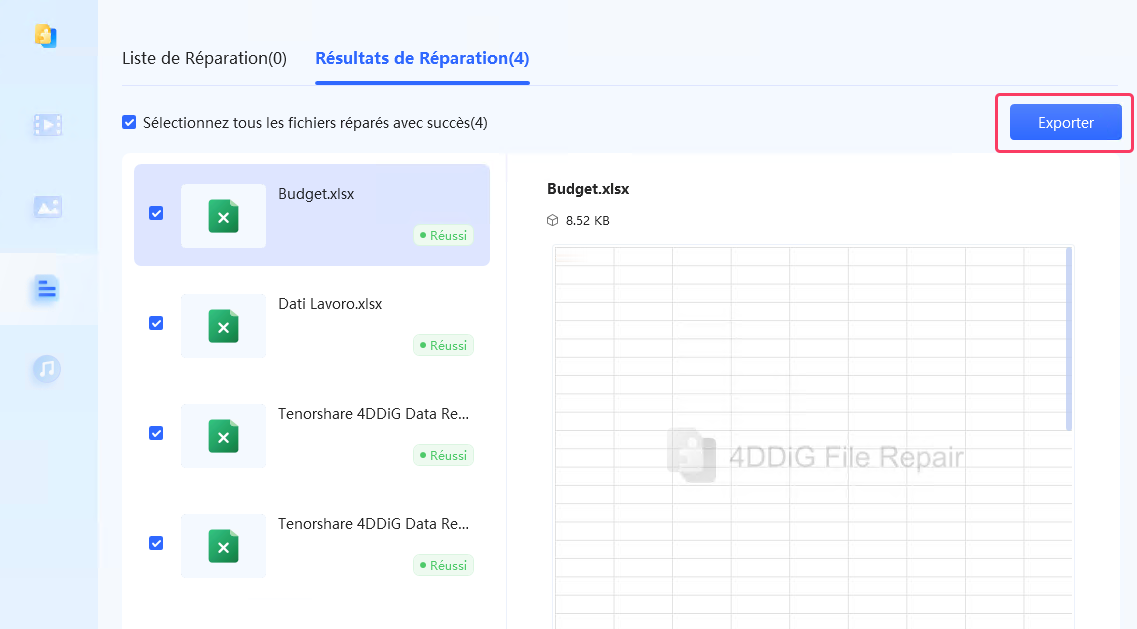
Task: Click the Excel icon for Dati Lavoro.xlsx
Action: pyautogui.click(x=223, y=326)
